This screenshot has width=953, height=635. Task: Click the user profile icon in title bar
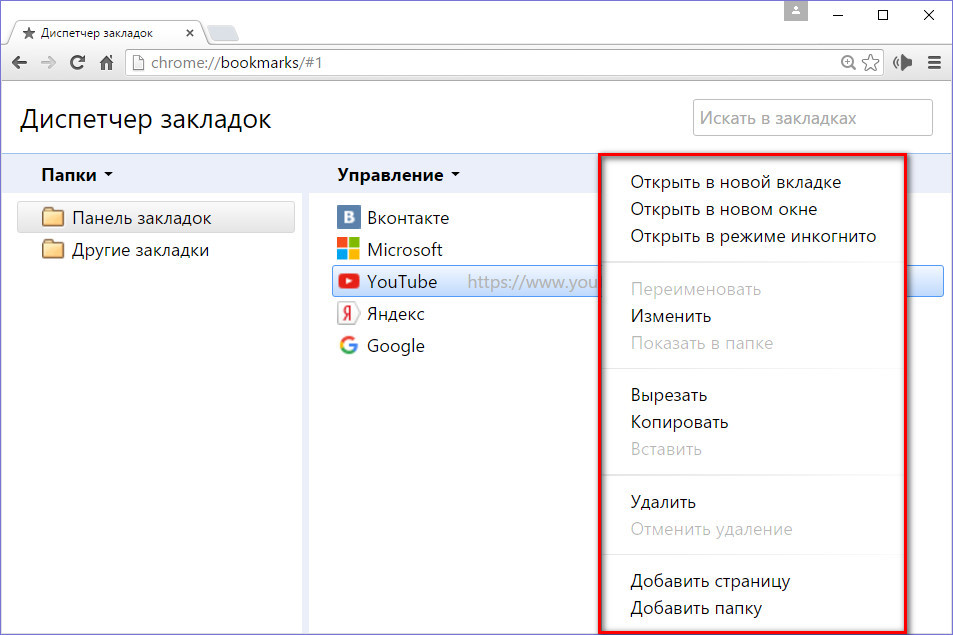[x=796, y=11]
